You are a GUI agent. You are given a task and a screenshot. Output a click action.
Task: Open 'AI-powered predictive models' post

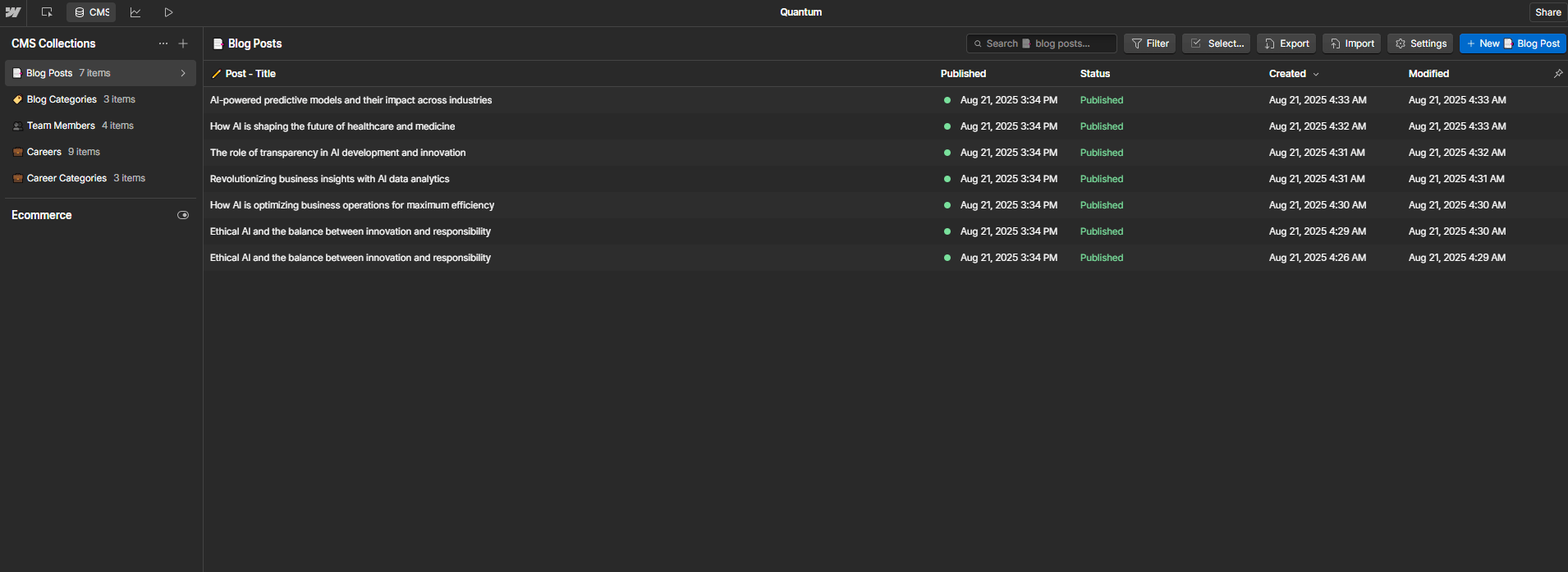tap(351, 100)
